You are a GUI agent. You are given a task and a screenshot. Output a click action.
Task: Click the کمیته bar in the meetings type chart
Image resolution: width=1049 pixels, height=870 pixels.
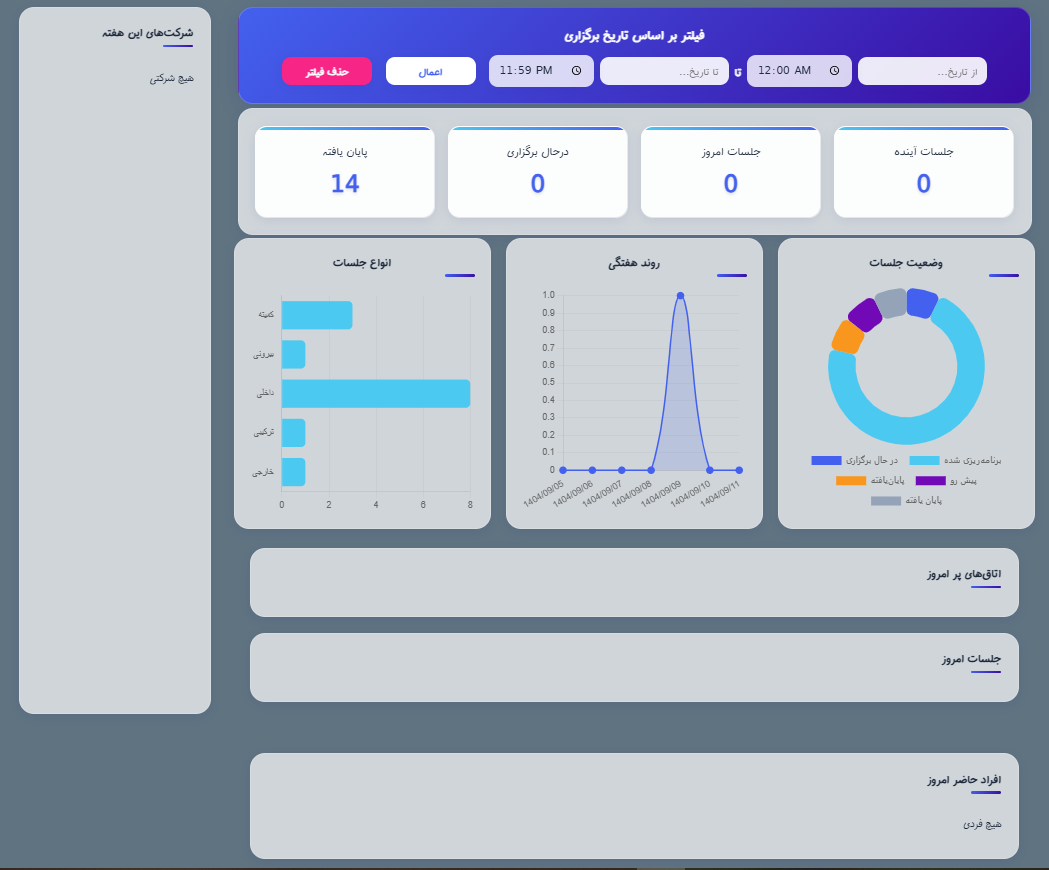coord(317,314)
